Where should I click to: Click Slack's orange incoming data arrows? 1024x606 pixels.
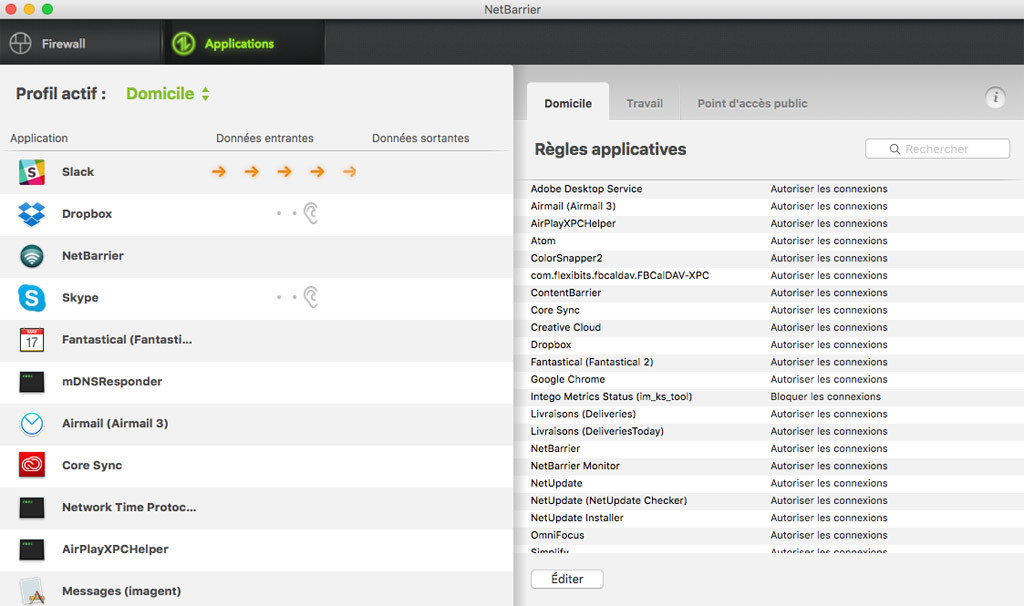point(284,172)
